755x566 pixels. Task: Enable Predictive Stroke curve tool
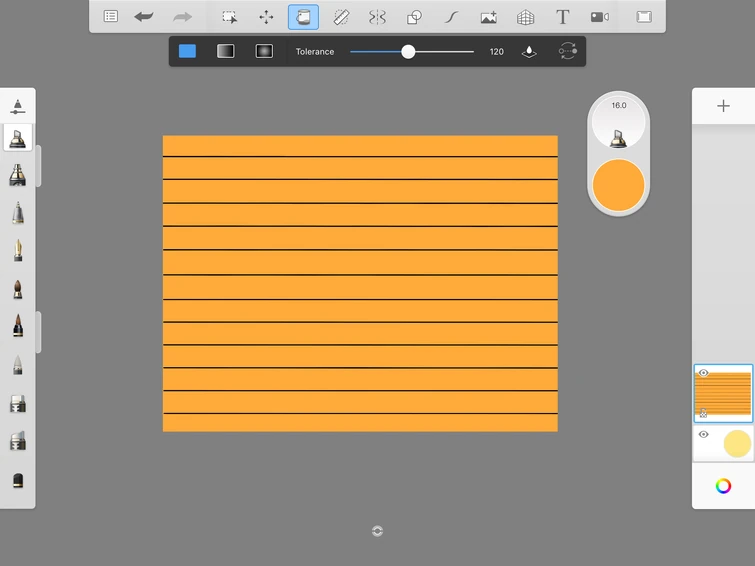[x=451, y=17]
